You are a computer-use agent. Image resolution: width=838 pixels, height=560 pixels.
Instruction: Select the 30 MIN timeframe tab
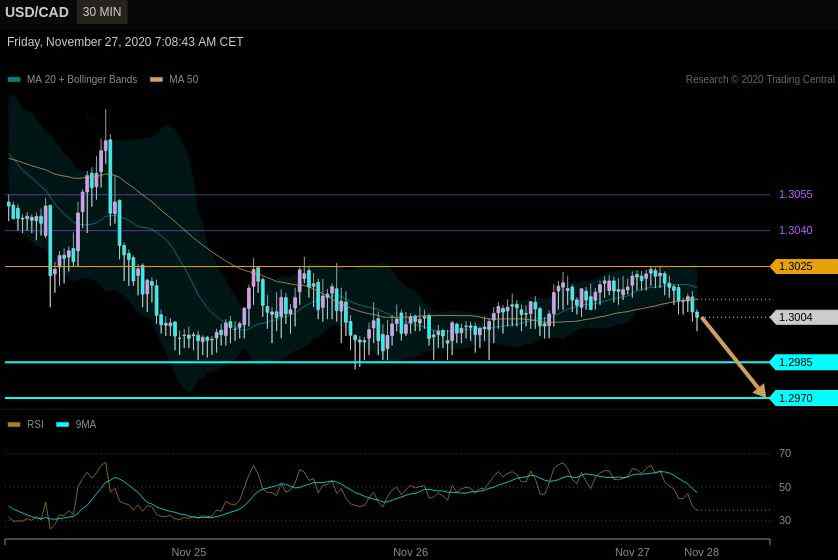(x=102, y=12)
